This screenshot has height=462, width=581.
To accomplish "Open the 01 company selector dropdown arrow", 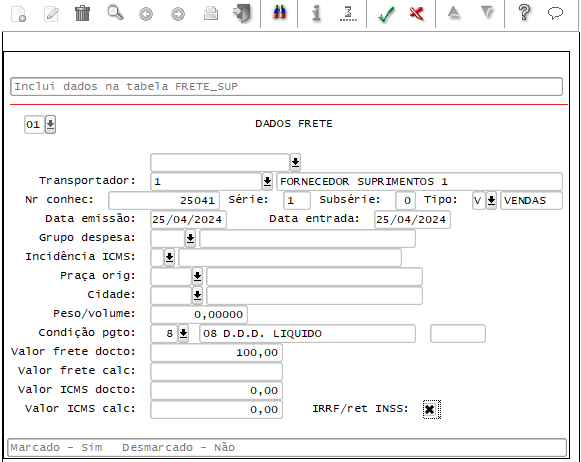I will 50,124.
